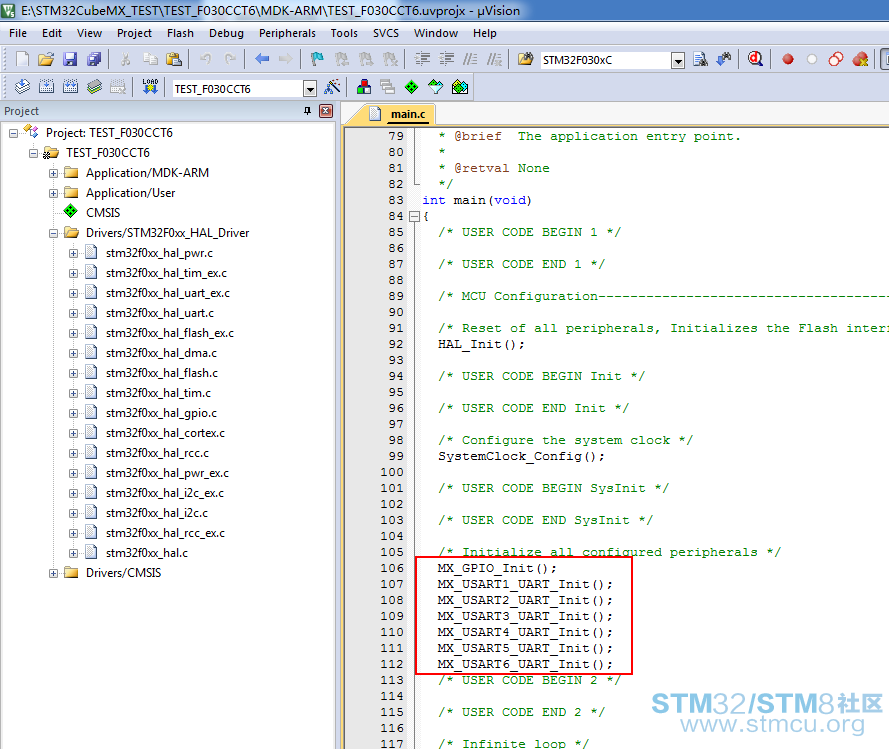Open the find text STM32F030xC dropdown
This screenshot has height=749, width=889.
678,60
